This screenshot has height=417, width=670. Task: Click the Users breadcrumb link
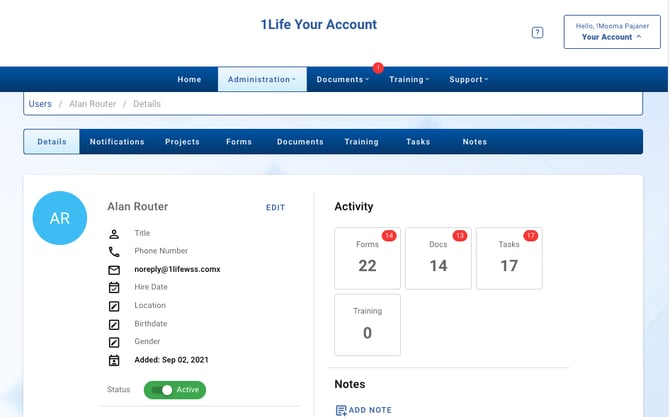point(40,104)
